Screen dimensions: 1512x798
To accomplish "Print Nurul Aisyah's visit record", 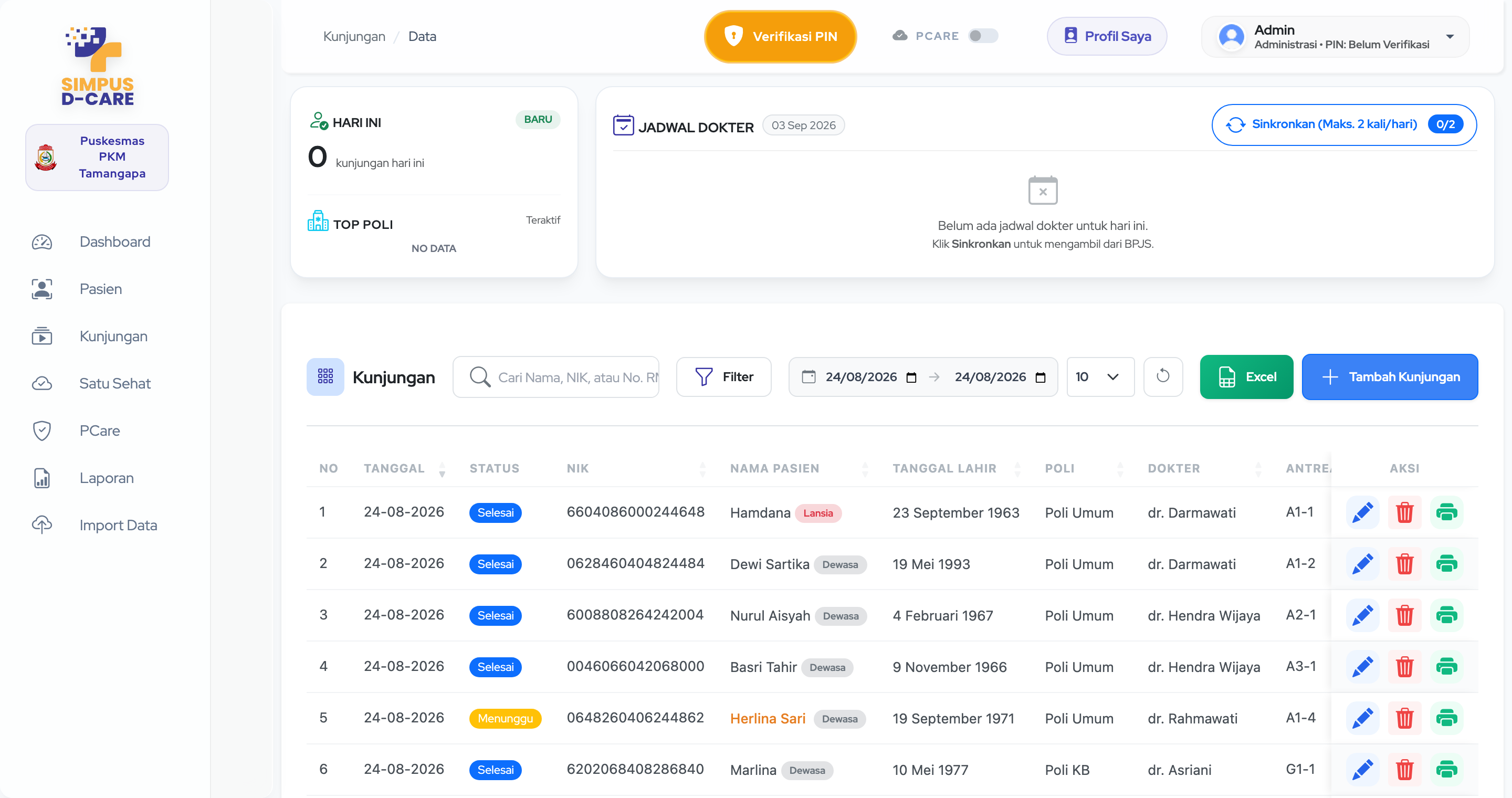I will pyautogui.click(x=1446, y=615).
